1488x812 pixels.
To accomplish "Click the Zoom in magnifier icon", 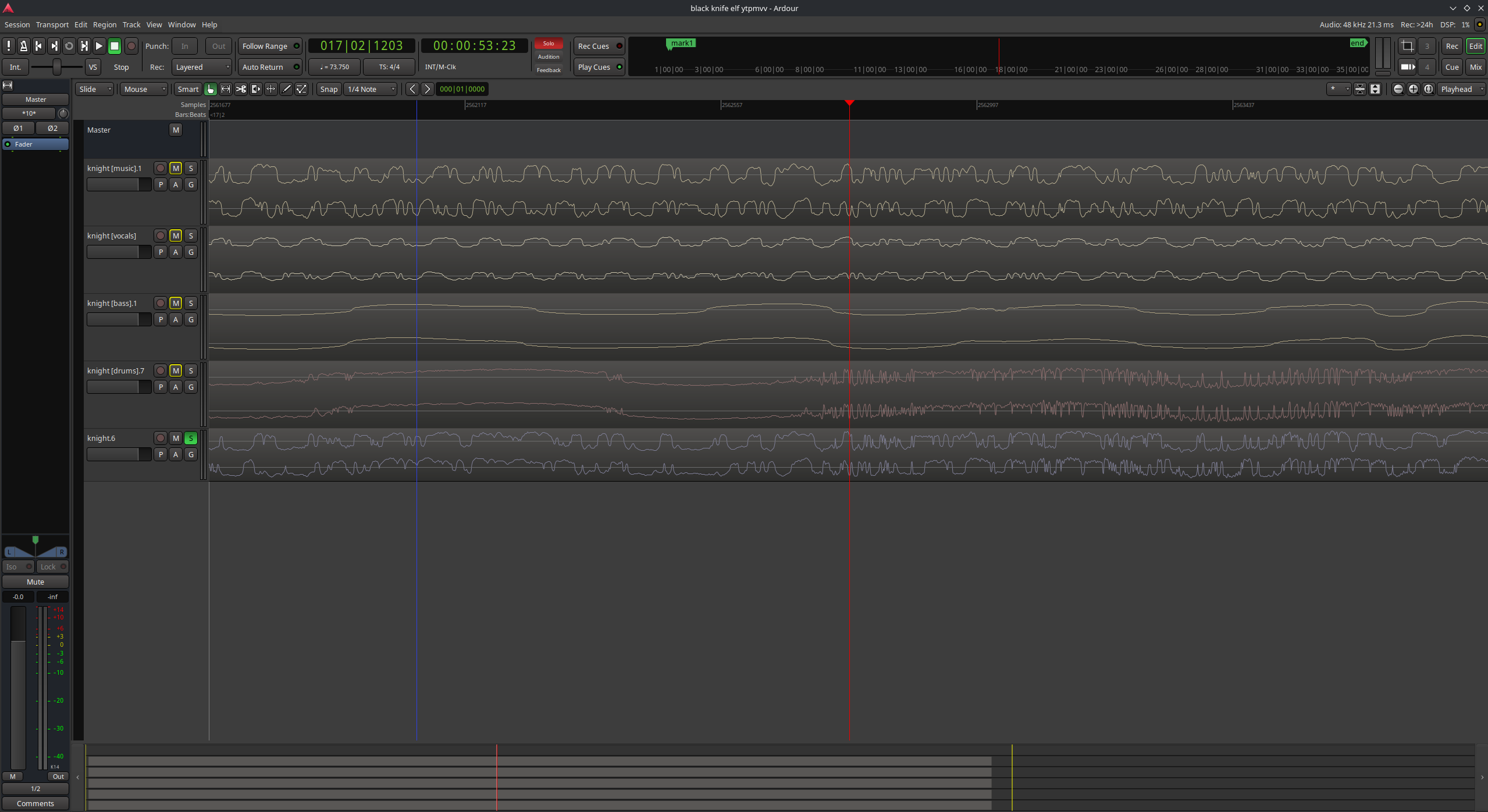I will [1414, 89].
